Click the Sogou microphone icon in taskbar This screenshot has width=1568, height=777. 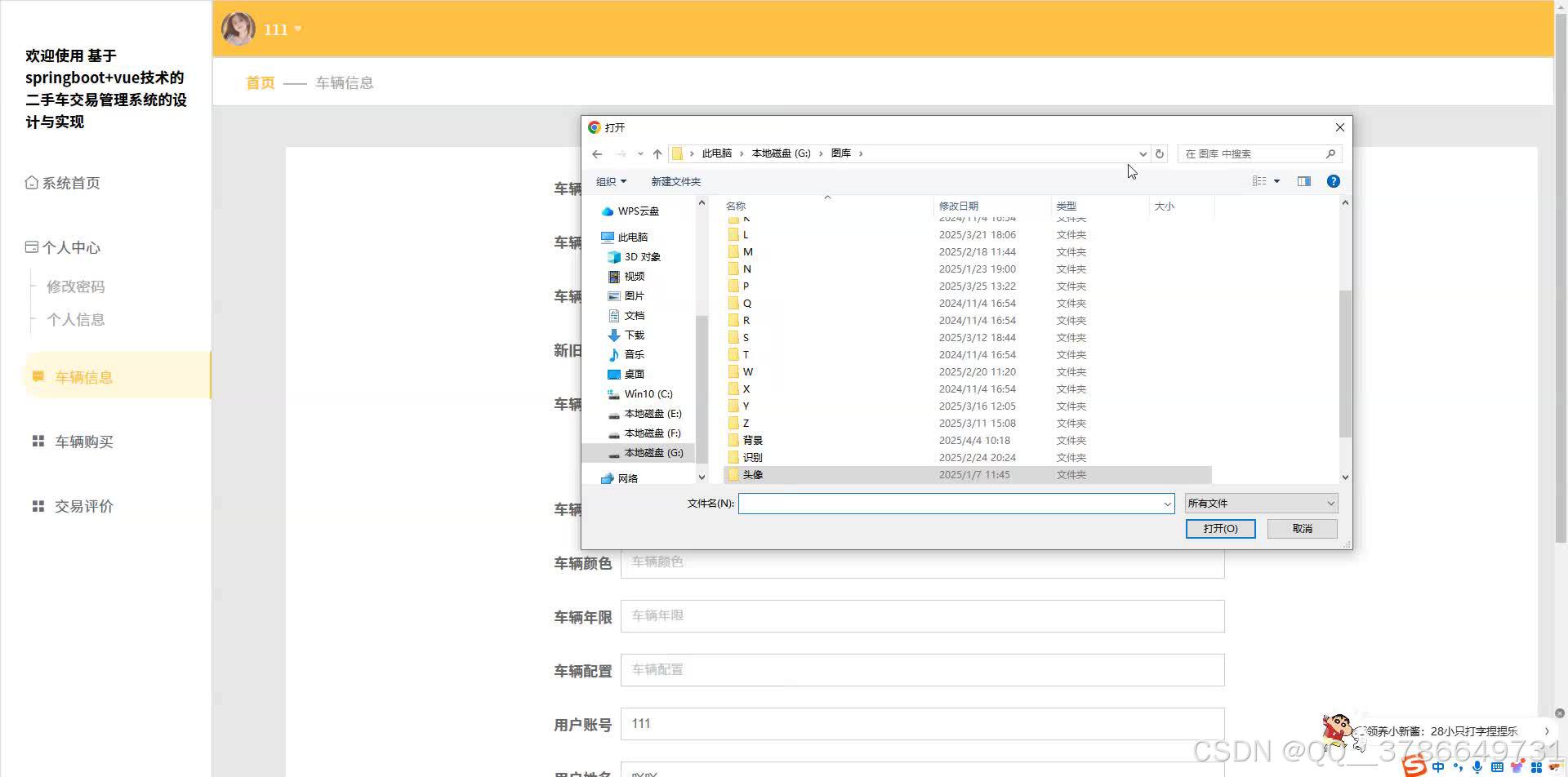coord(1476,767)
